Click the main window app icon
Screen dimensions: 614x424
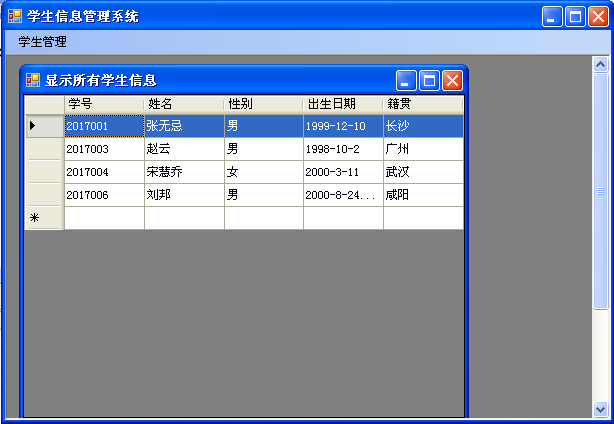coord(15,16)
